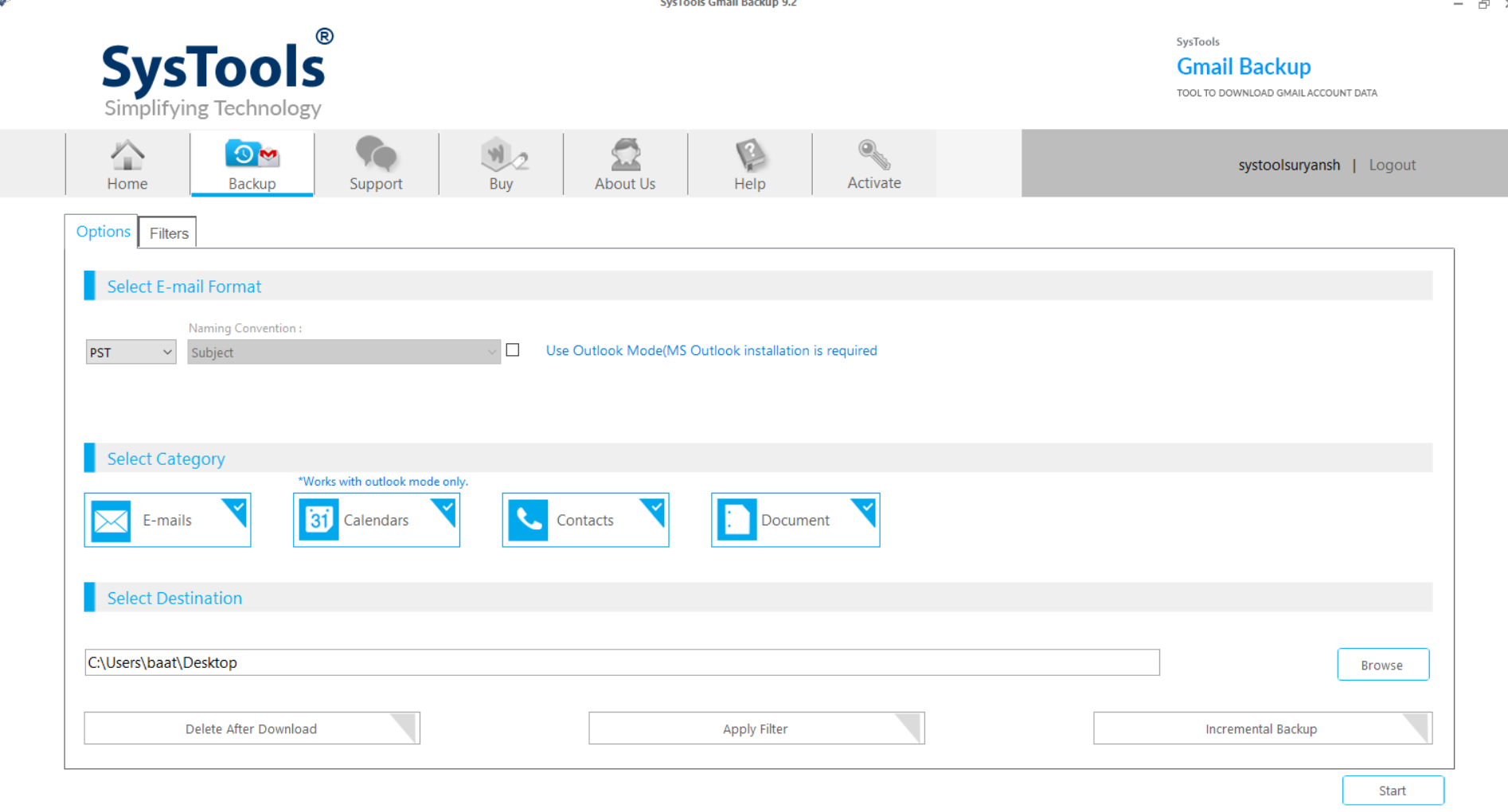The image size is (1508, 812).
Task: Open the Help section
Action: (749, 163)
